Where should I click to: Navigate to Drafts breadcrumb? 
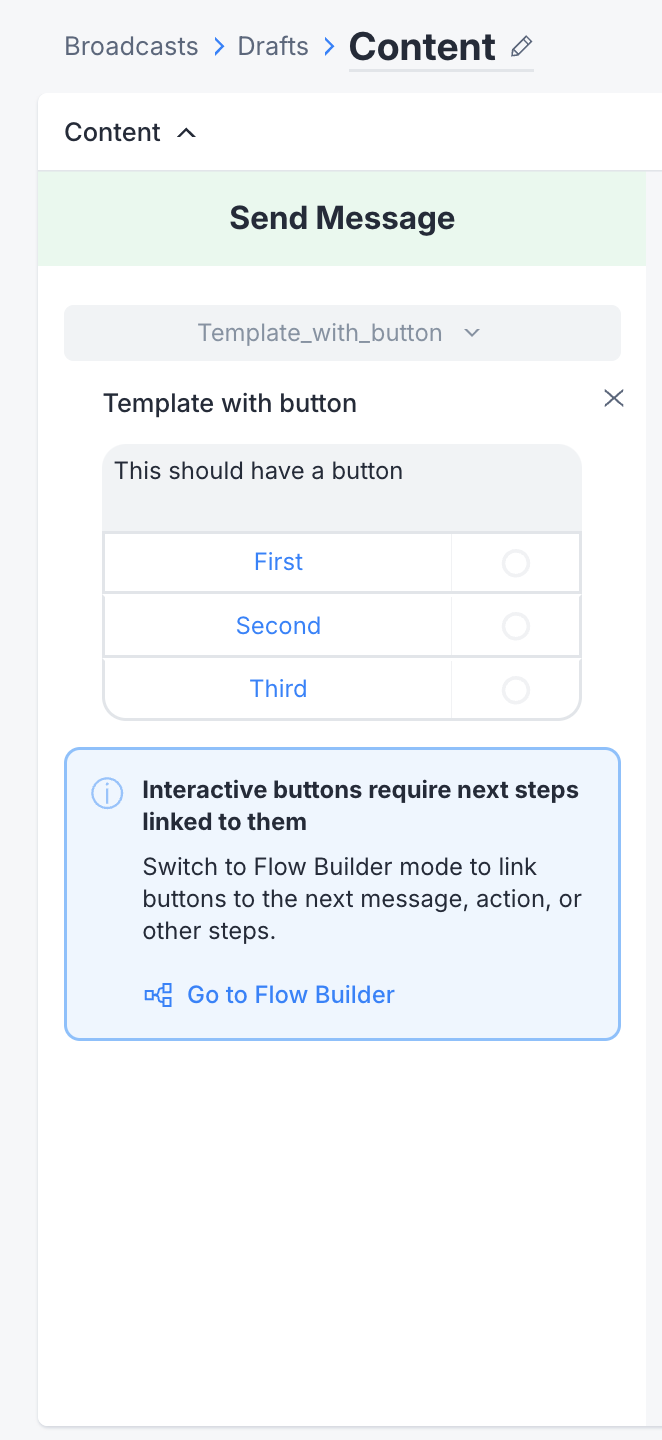pos(273,47)
